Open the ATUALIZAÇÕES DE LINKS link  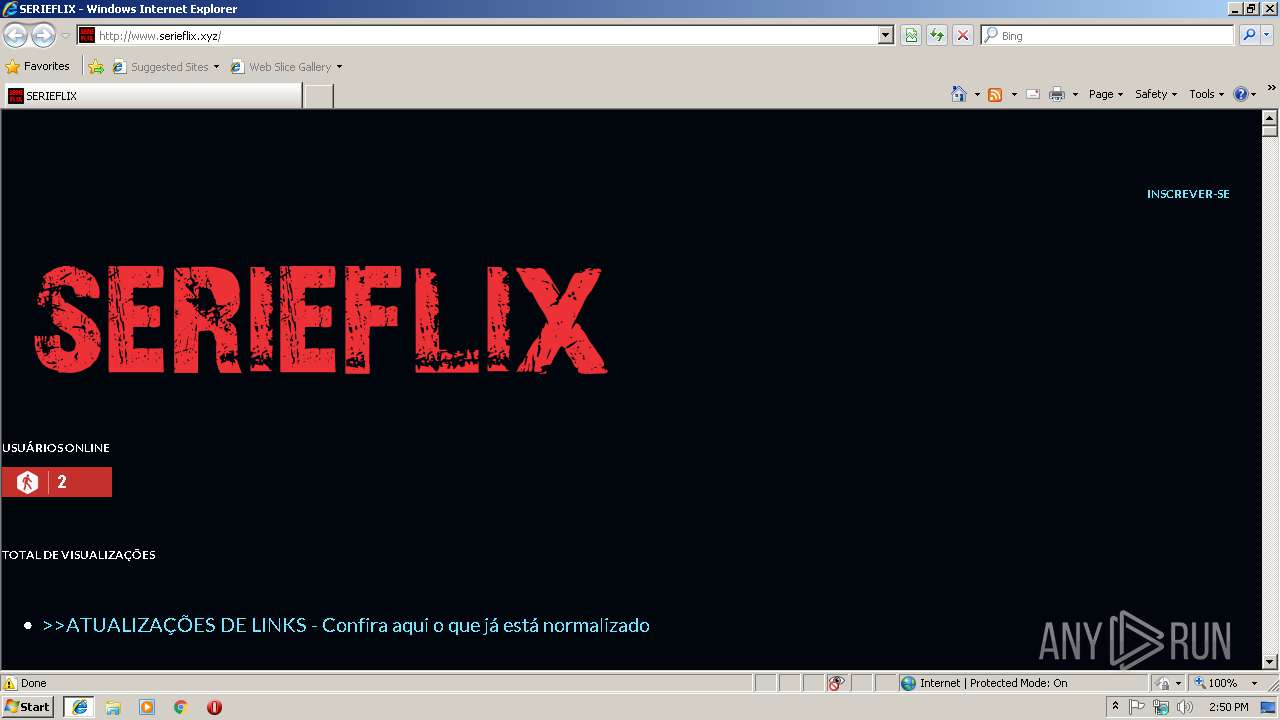346,625
